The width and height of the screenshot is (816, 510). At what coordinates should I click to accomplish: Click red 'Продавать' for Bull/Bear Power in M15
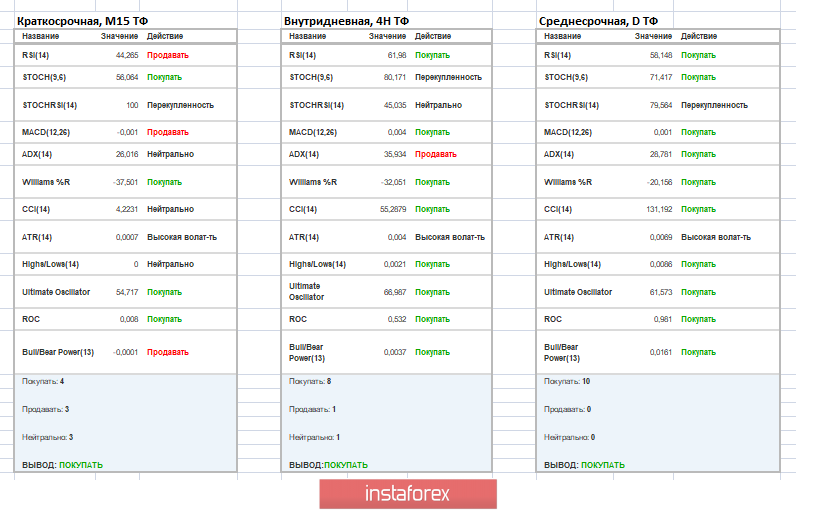point(168,352)
